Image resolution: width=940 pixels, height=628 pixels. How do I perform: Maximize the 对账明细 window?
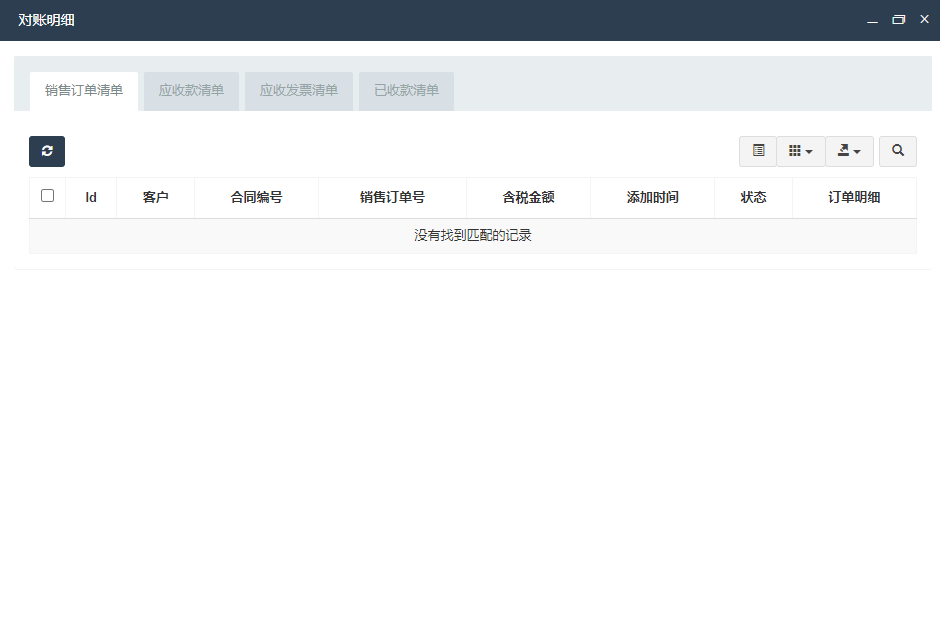(899, 20)
